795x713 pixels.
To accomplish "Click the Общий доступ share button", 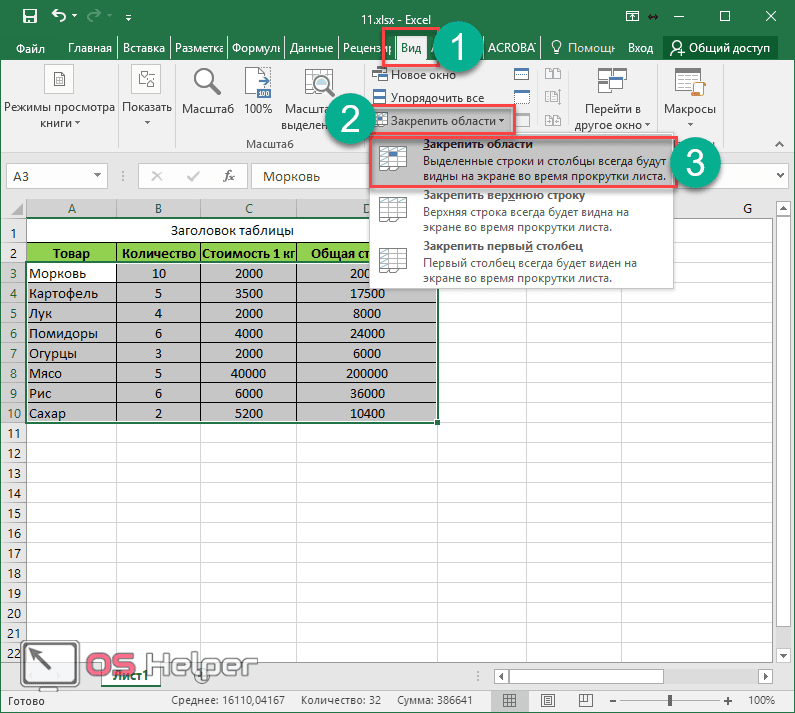I will point(720,48).
